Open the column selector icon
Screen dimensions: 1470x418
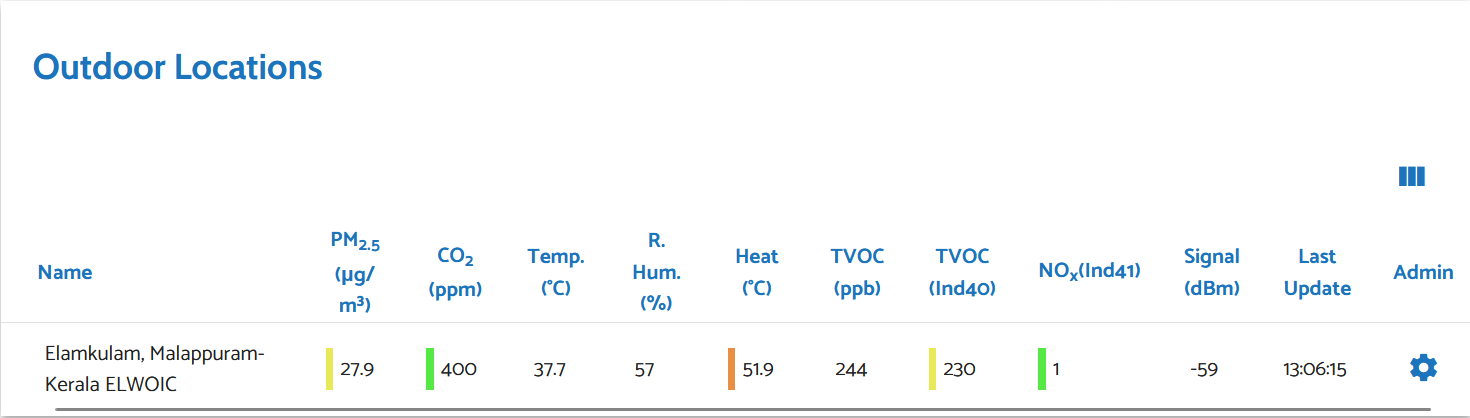(1411, 177)
